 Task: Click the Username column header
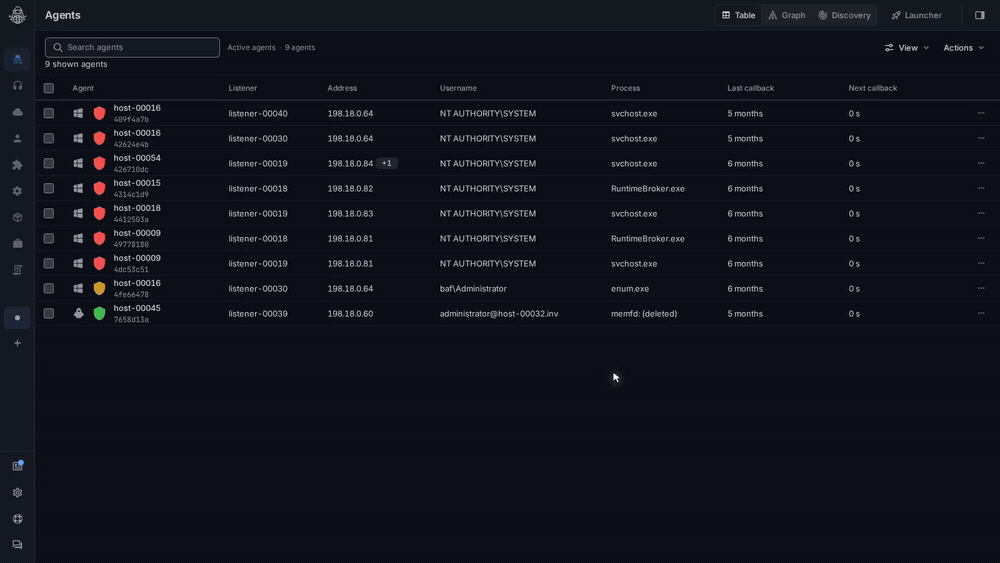tap(458, 88)
